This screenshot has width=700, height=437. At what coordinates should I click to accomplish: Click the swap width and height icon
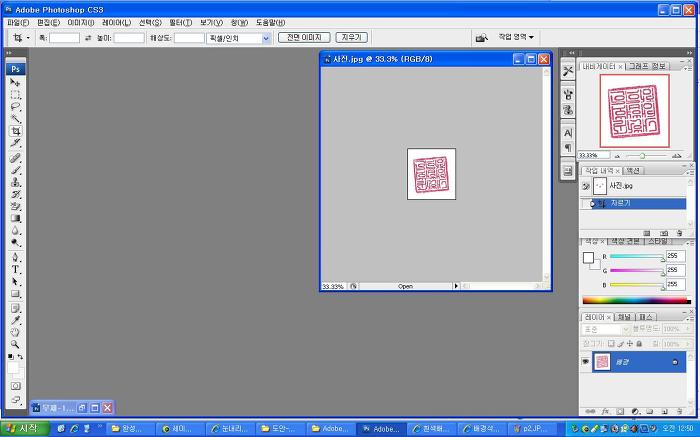[87, 37]
